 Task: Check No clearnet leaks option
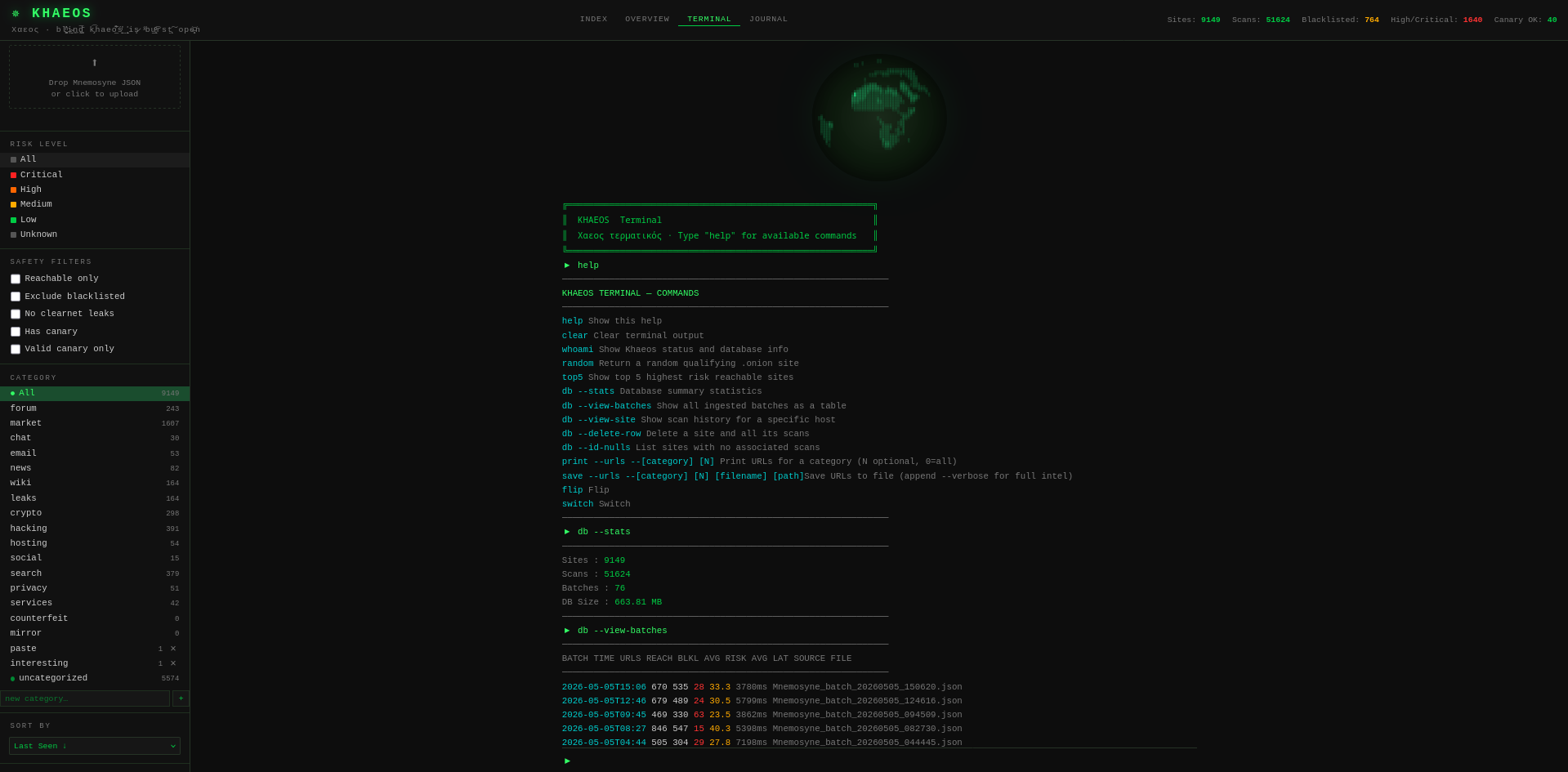[x=16, y=314]
